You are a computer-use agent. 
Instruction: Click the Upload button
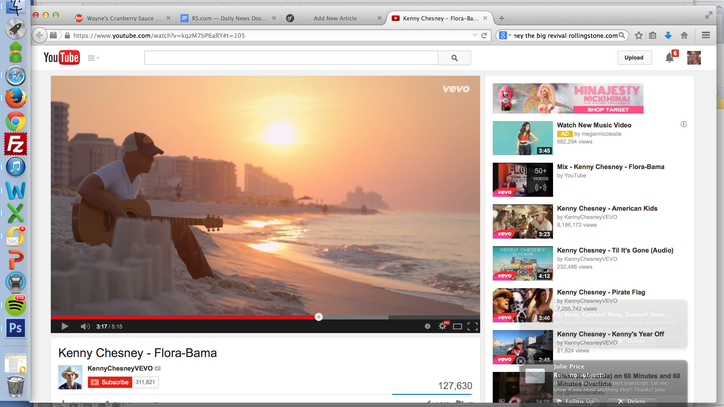[634, 58]
